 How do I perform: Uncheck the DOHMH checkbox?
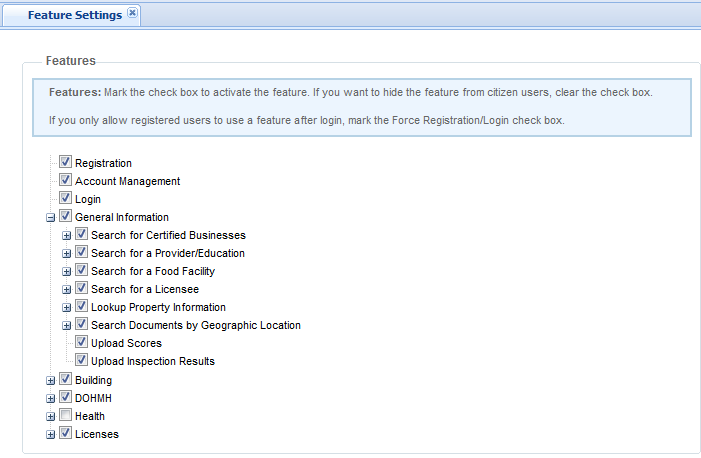(x=66, y=397)
